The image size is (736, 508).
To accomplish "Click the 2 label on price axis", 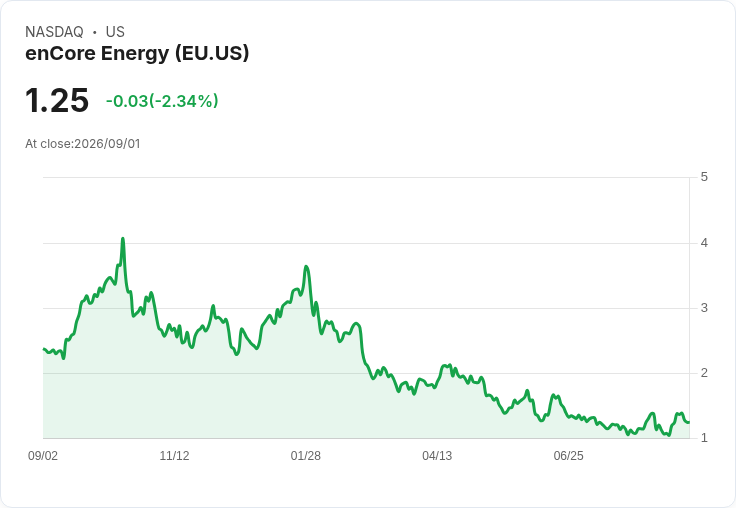I will (x=704, y=373).
